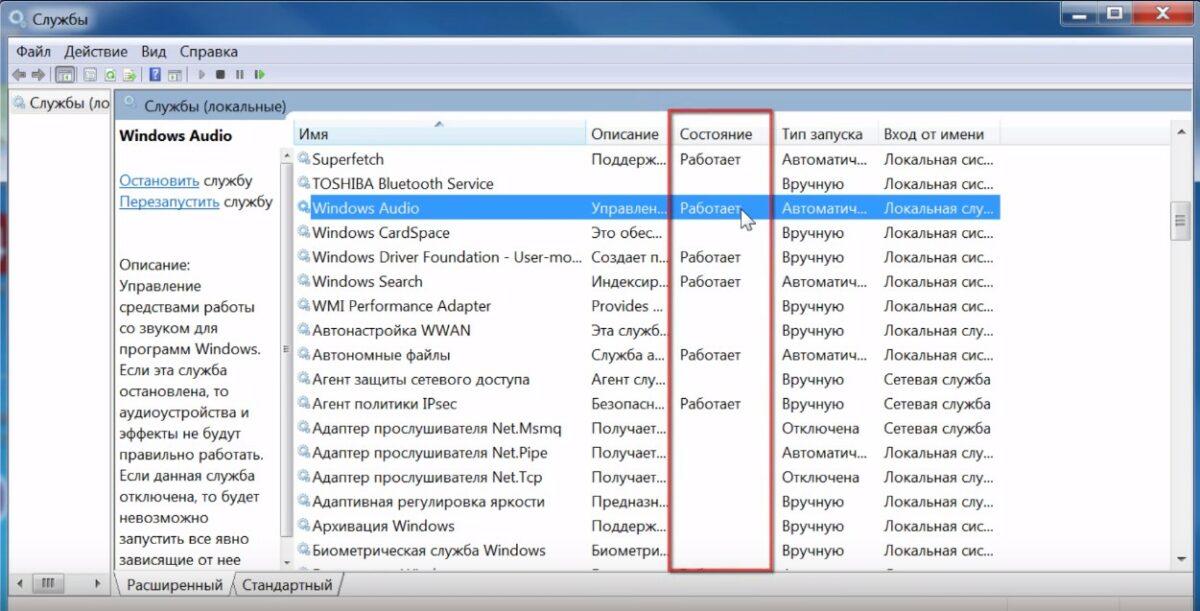Click the Службы icon in the title bar
Viewport: 1200px width, 611px height.
click(x=17, y=18)
